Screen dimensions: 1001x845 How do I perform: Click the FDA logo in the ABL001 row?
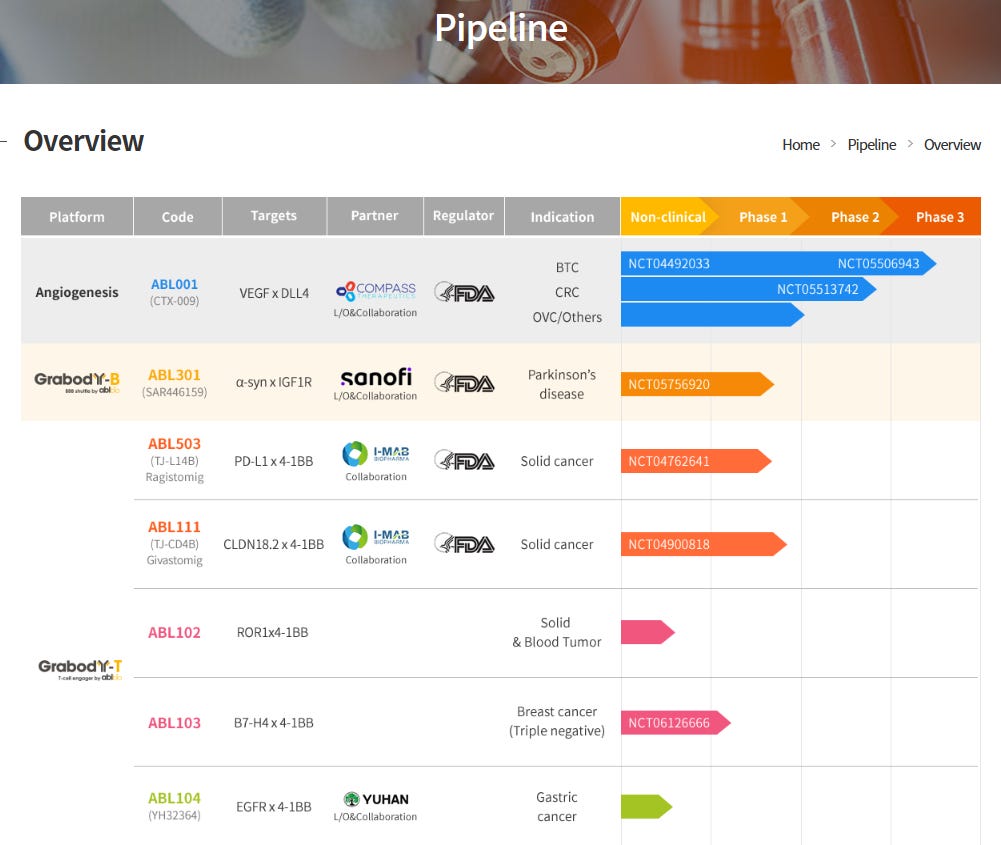[464, 292]
